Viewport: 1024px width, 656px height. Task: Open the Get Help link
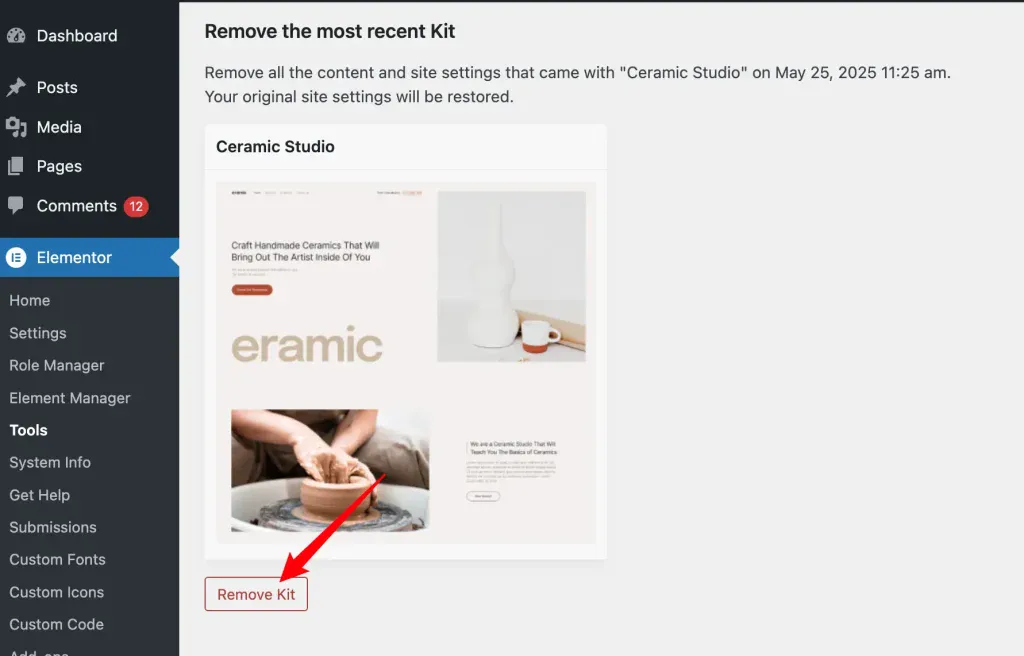[x=39, y=495]
